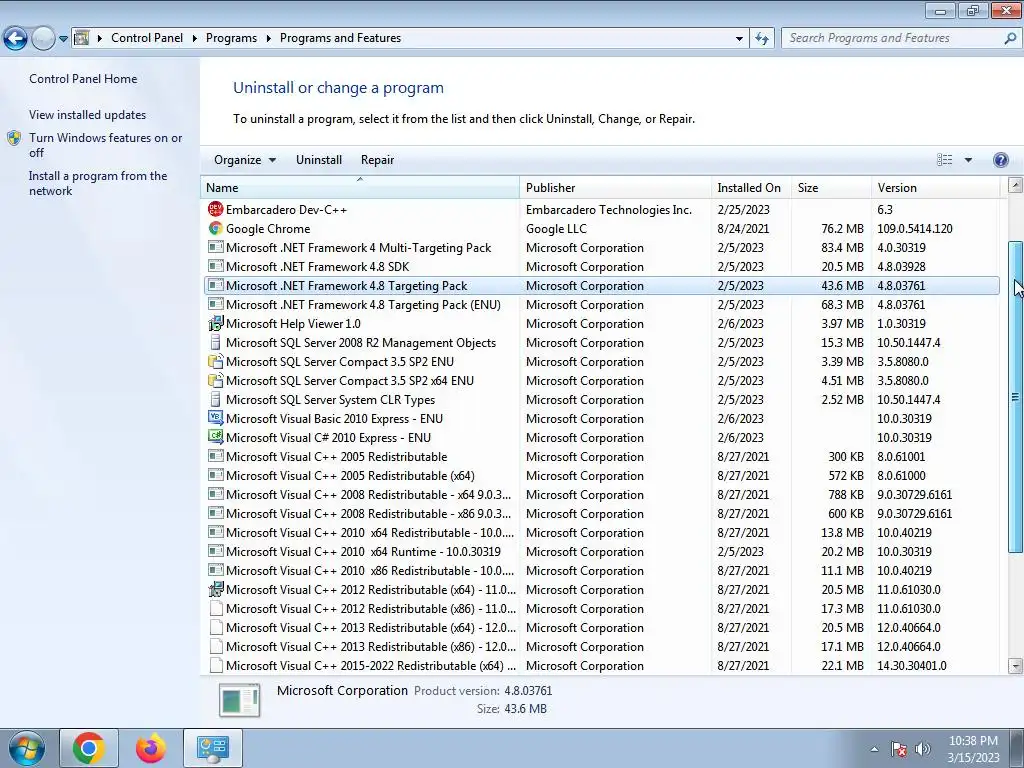Click the change view icon

pos(944,160)
